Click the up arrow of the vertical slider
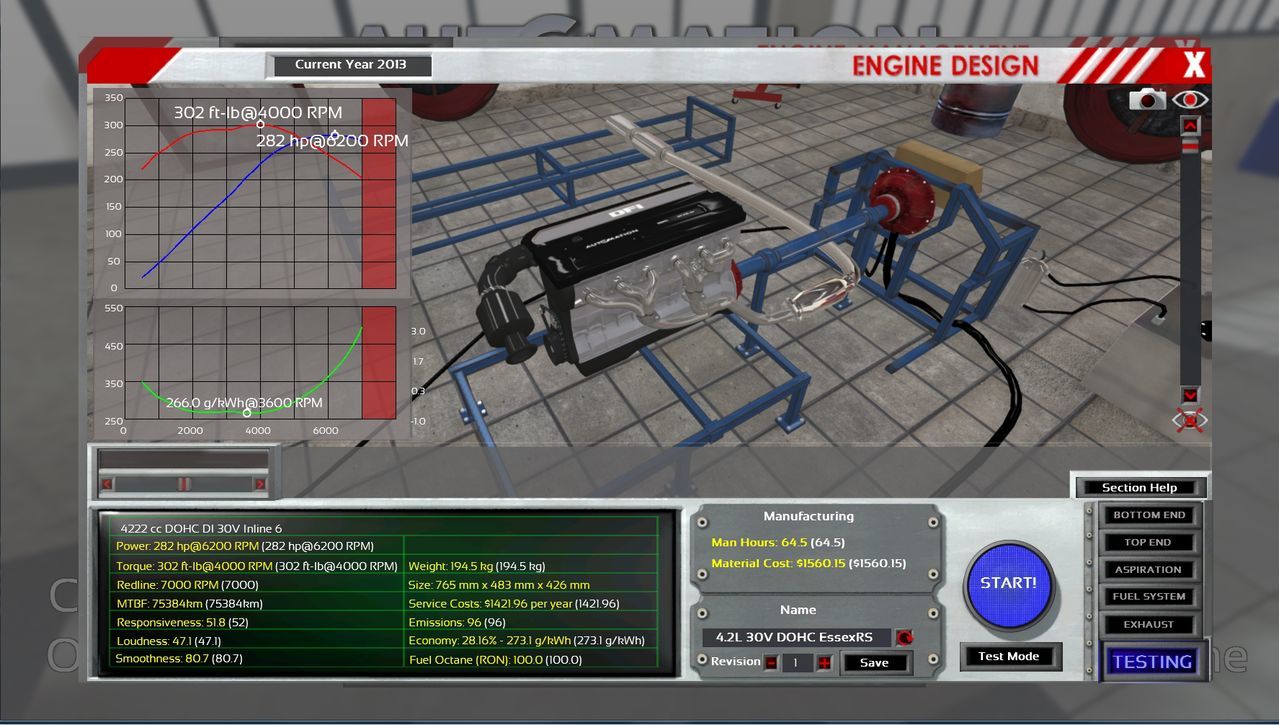1279x725 pixels. (1189, 125)
